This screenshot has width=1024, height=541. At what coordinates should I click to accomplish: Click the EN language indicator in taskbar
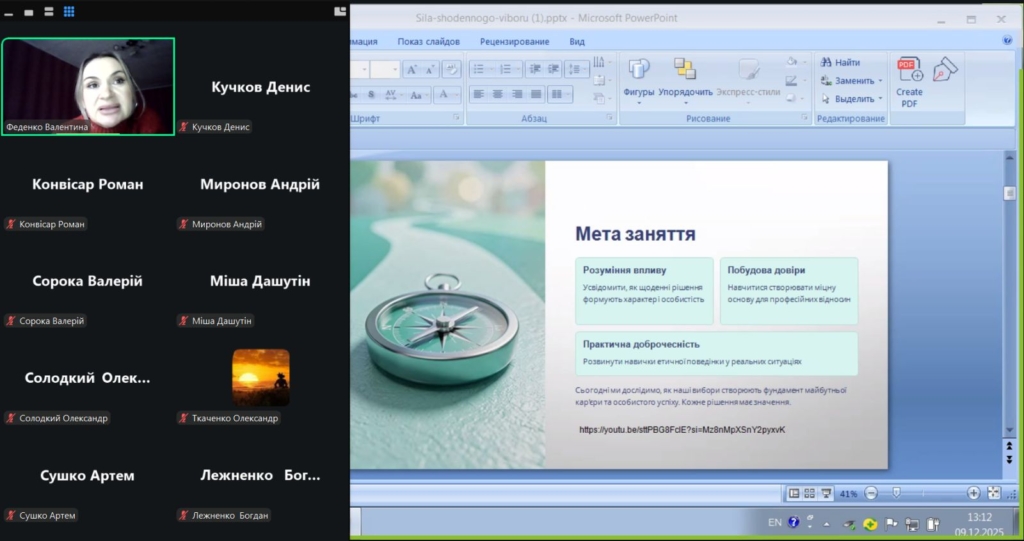tap(775, 522)
